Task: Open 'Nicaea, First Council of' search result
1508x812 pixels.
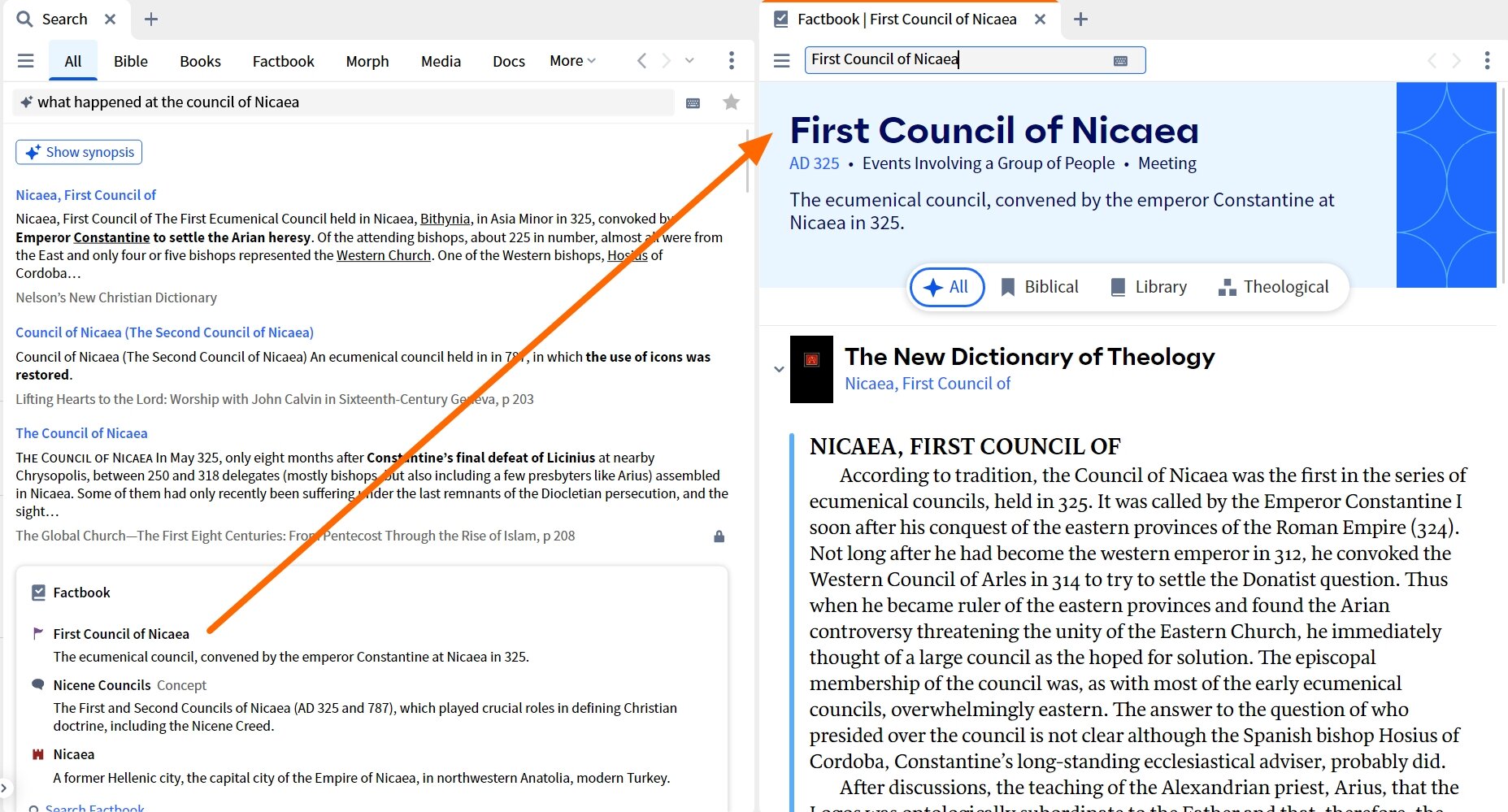Action: pos(86,195)
